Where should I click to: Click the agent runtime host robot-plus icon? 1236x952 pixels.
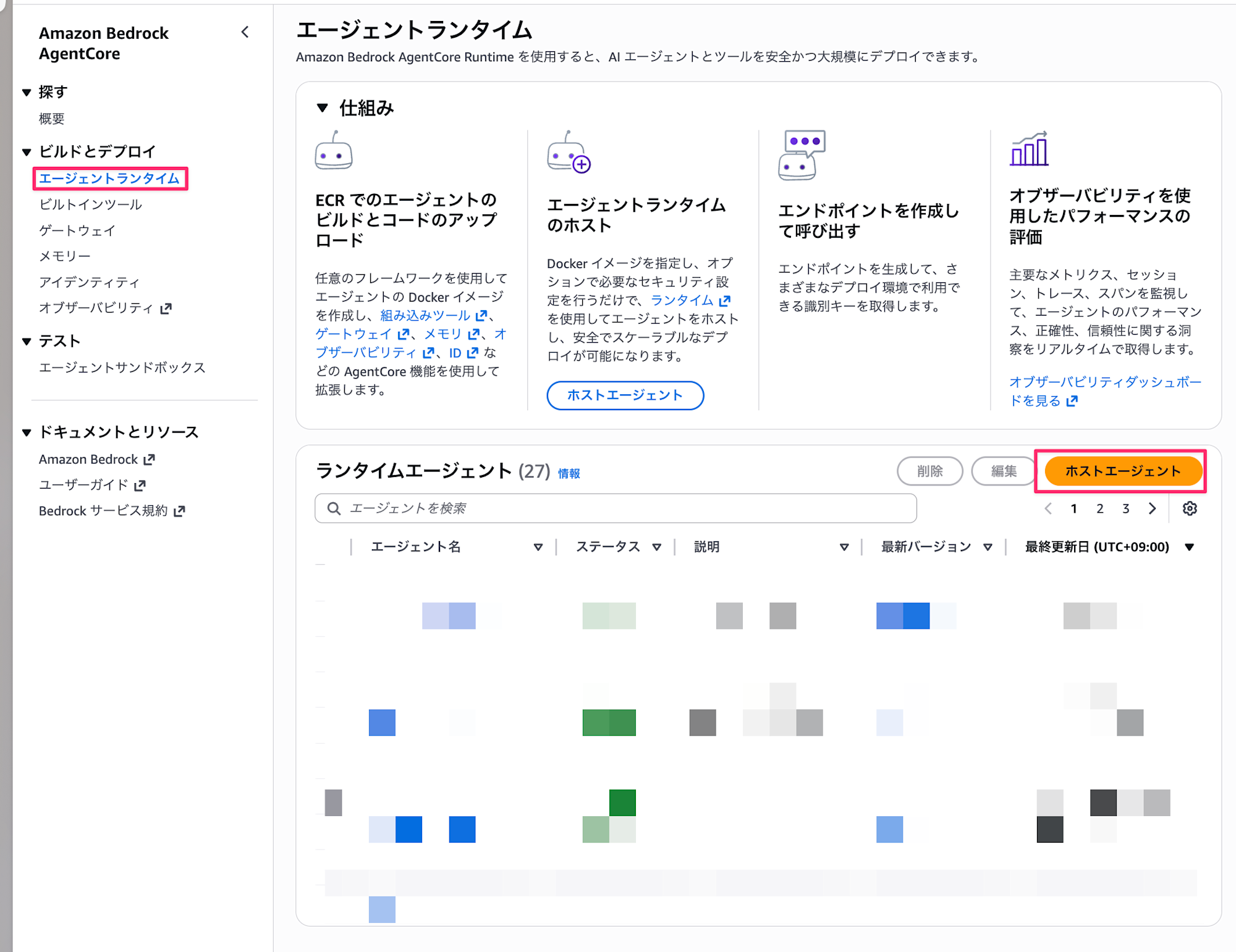569,153
